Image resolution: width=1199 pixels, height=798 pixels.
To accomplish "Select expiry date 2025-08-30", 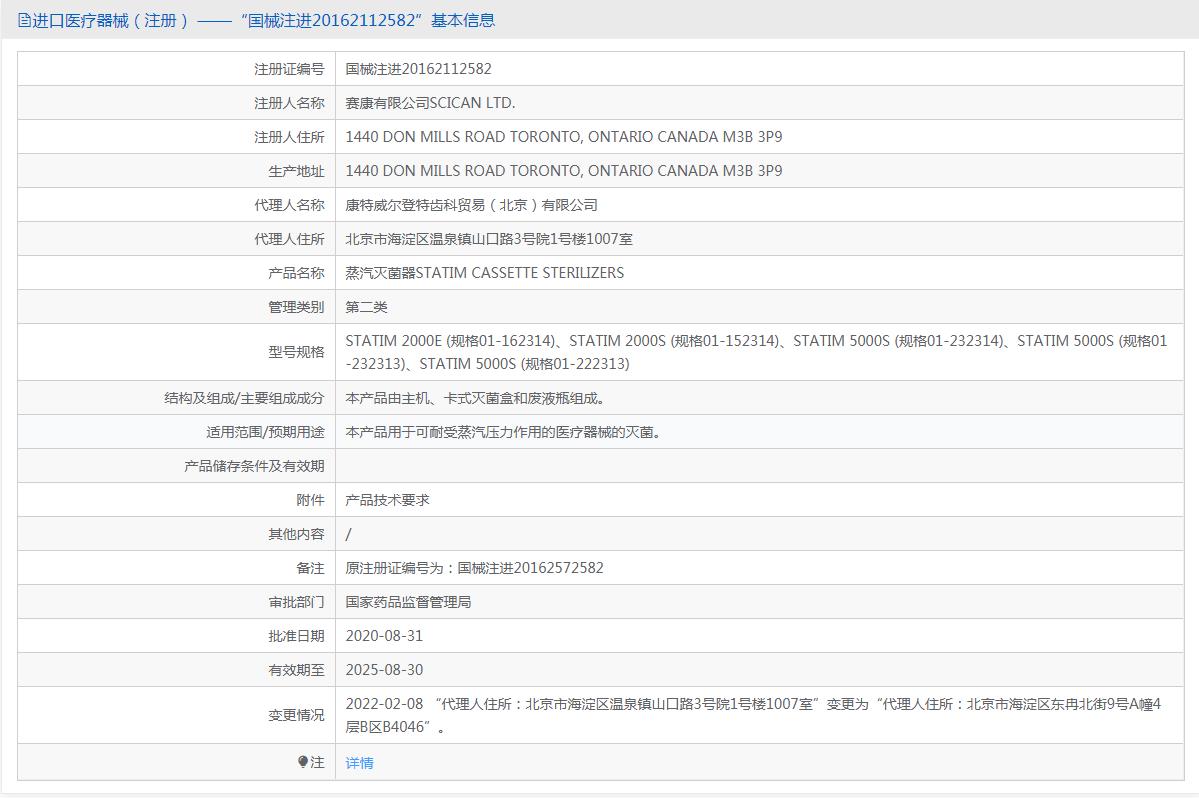I will coord(384,670).
